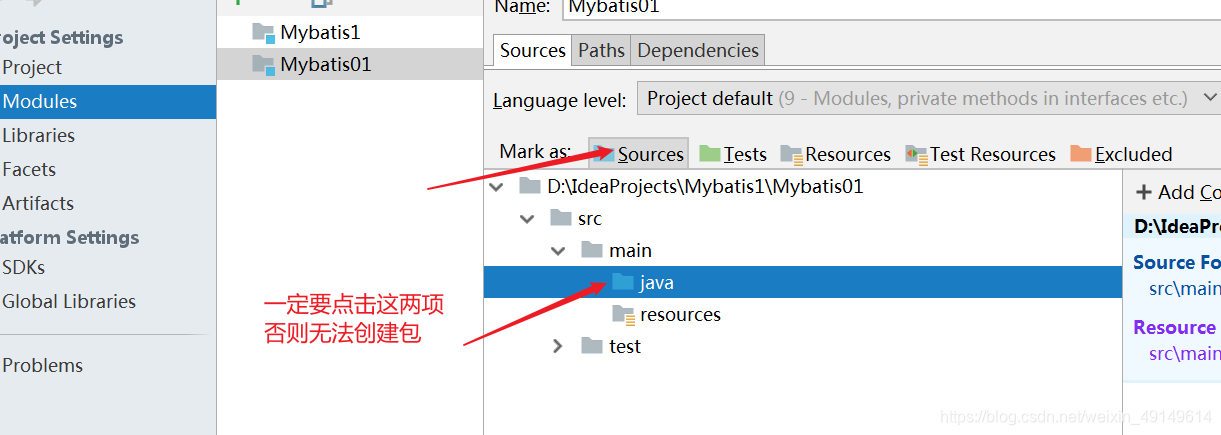This screenshot has height=435, width=1221.
Task: Select Modules in the settings sidebar
Action: pyautogui.click(x=108, y=101)
